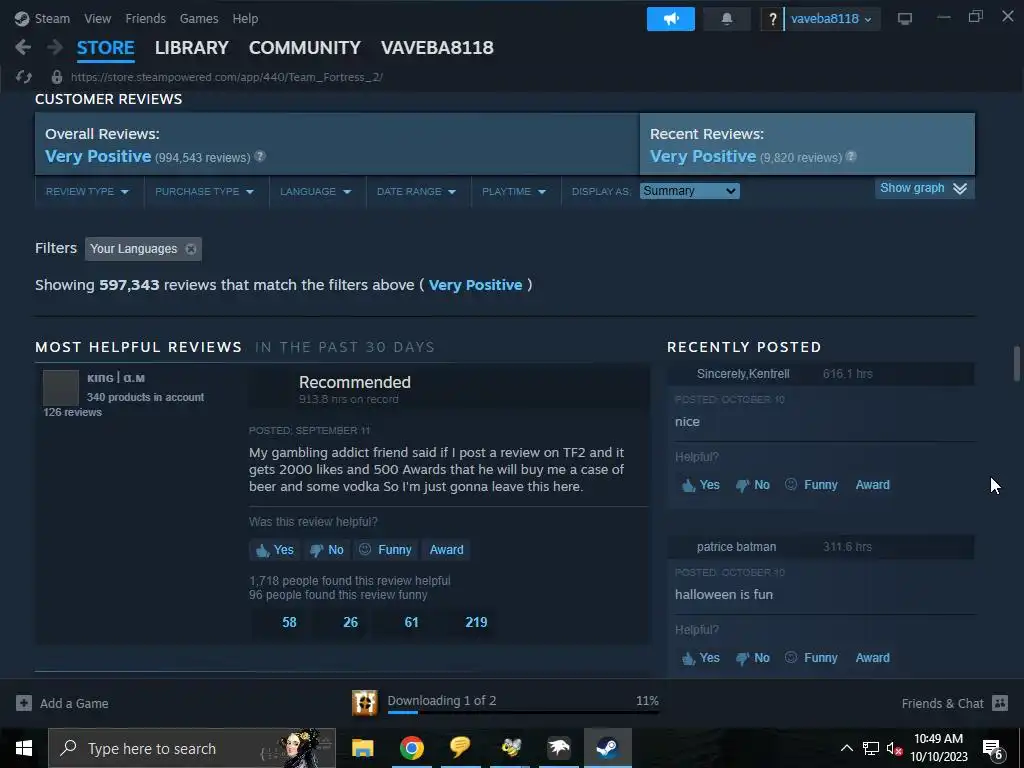
Task: Go back with the left arrow
Action: (x=23, y=47)
